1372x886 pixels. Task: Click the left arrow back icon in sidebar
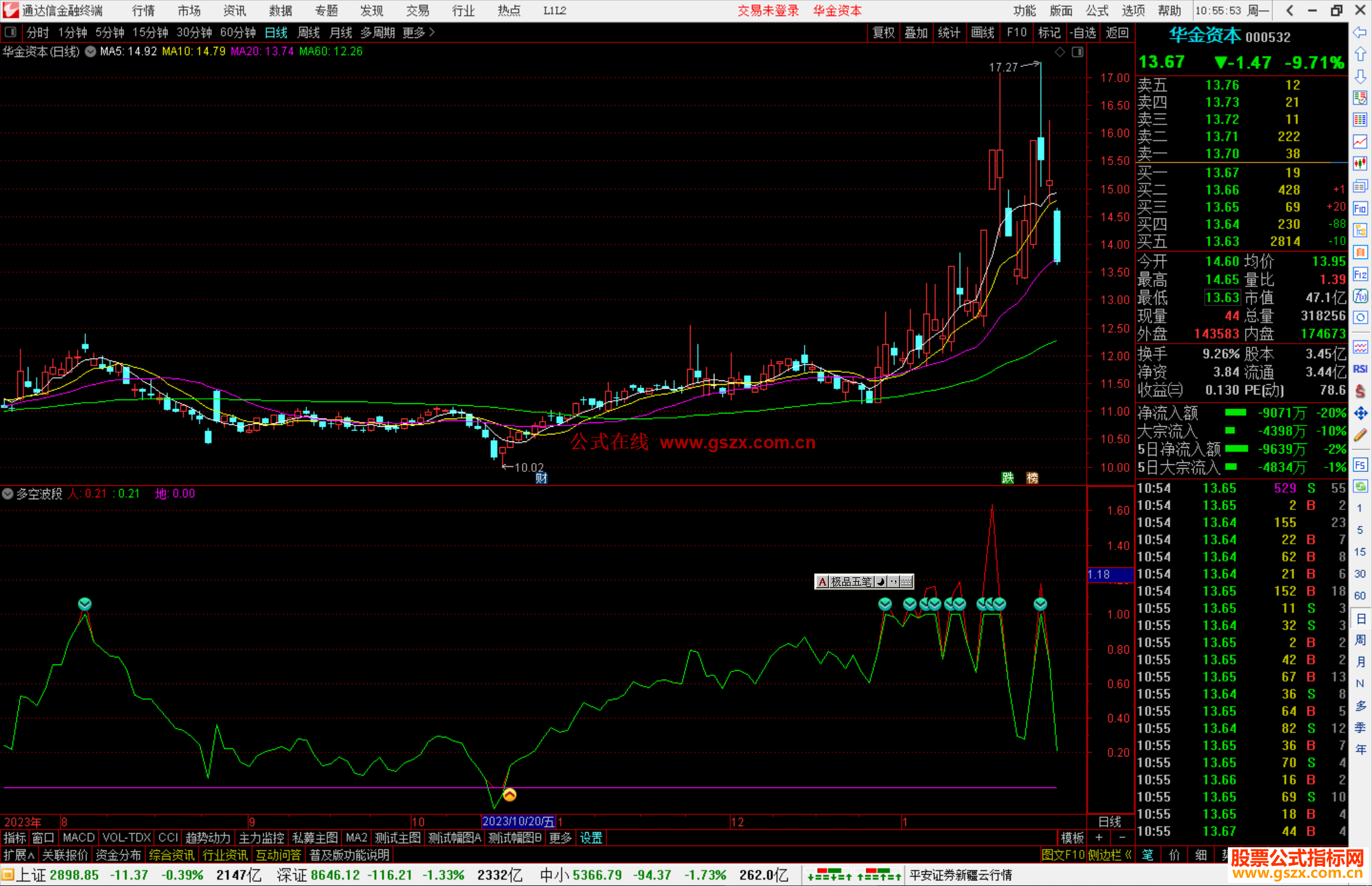pos(1360,32)
